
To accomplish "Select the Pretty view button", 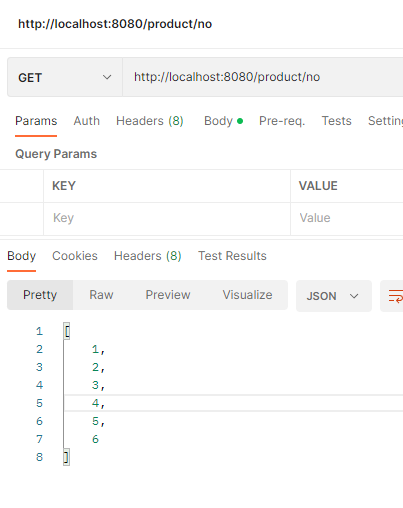I will 40,295.
